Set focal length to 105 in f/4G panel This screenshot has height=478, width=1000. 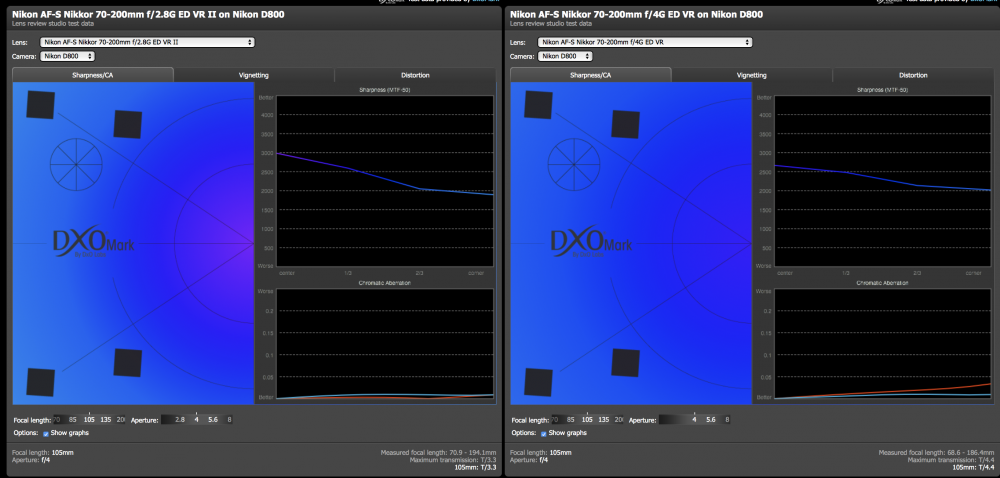(588, 420)
